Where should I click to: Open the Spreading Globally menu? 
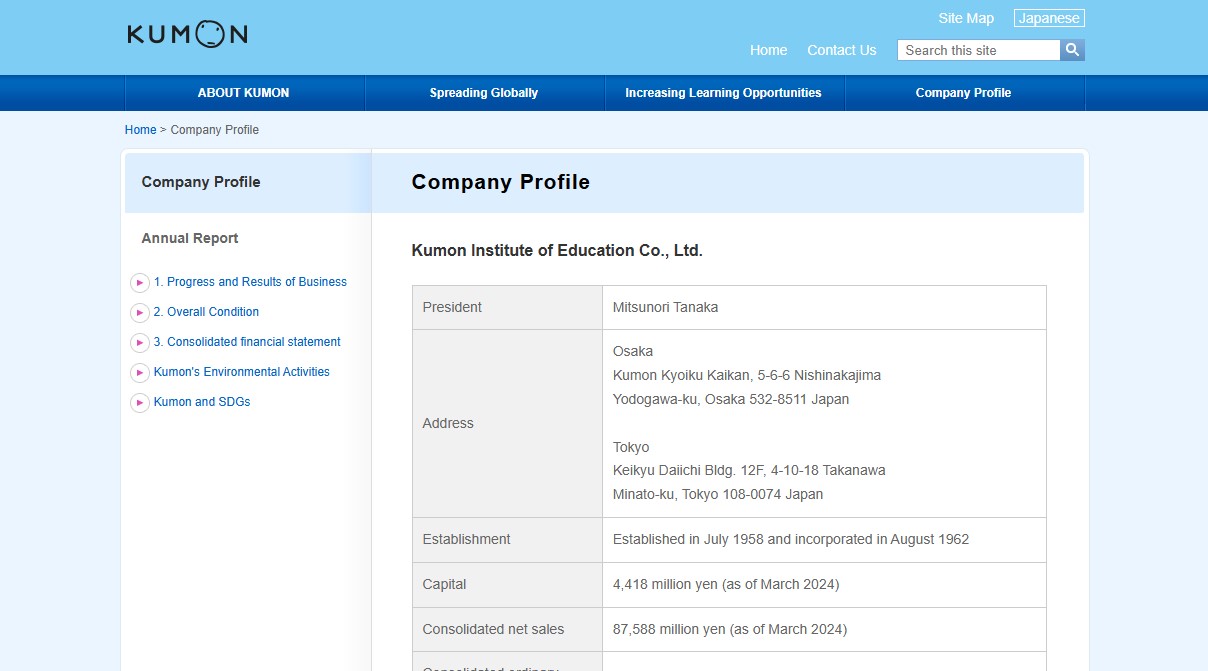[x=484, y=93]
